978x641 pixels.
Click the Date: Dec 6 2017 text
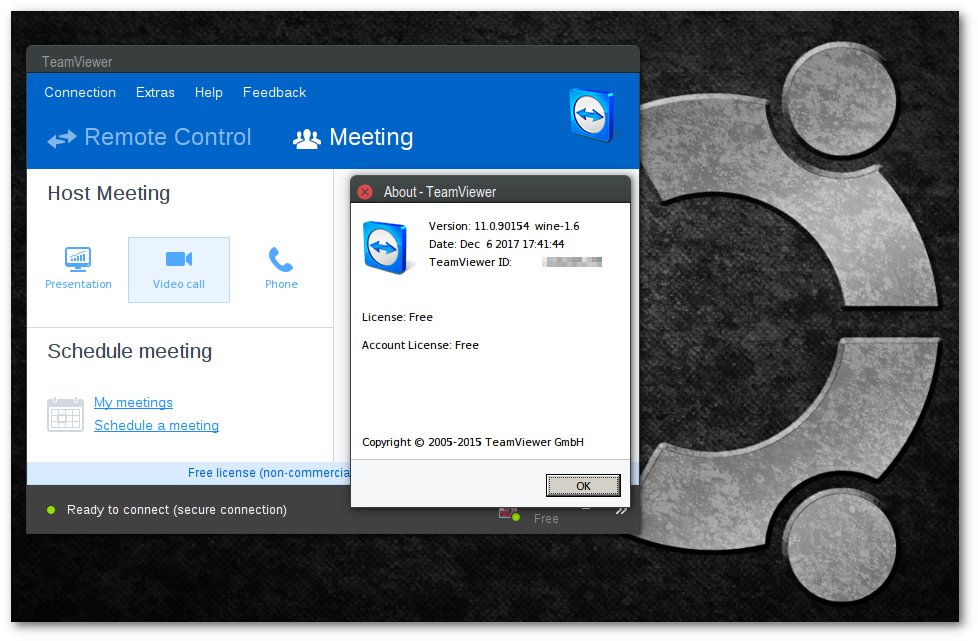point(496,244)
